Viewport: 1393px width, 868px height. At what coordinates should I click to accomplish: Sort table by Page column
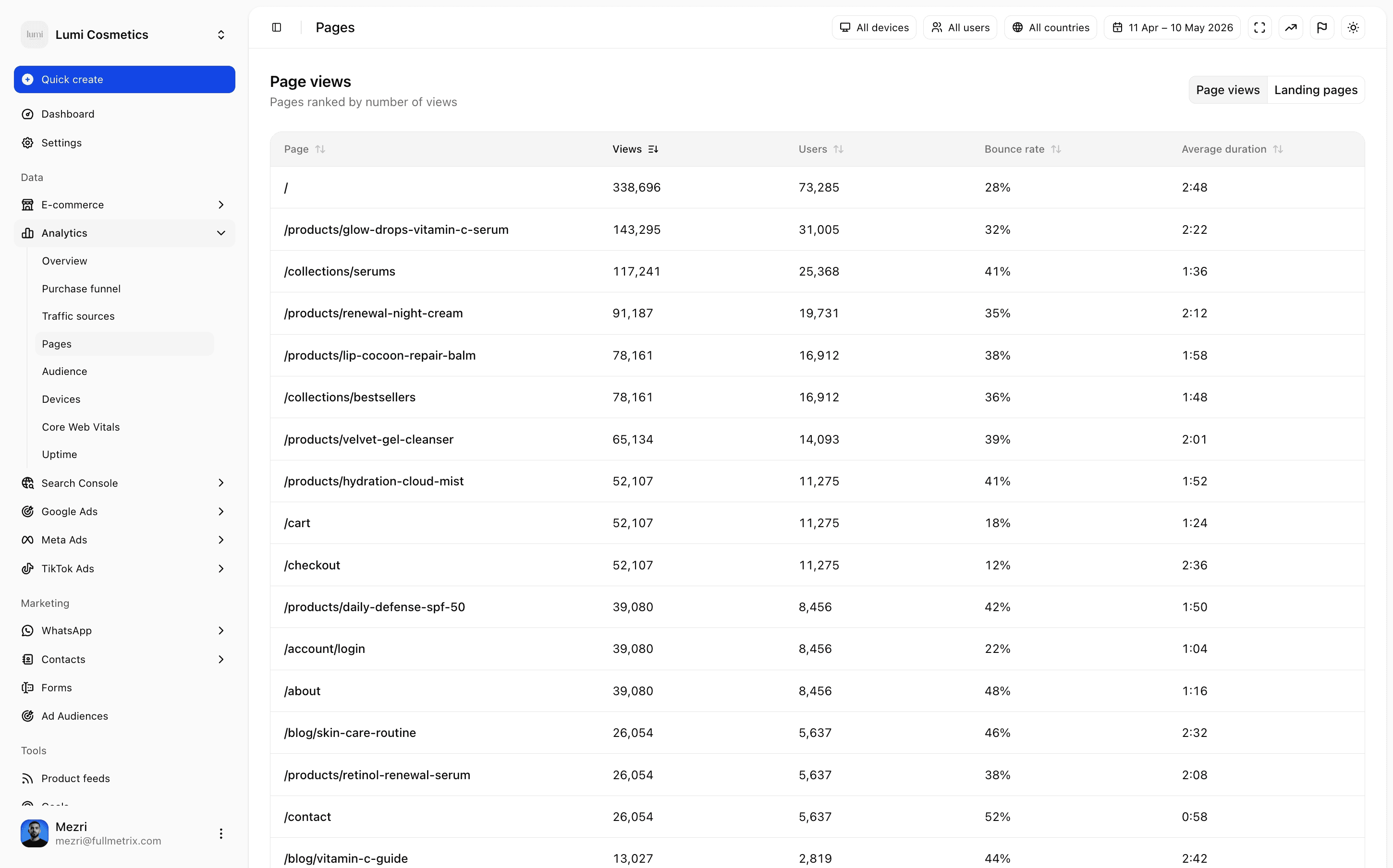coord(305,149)
